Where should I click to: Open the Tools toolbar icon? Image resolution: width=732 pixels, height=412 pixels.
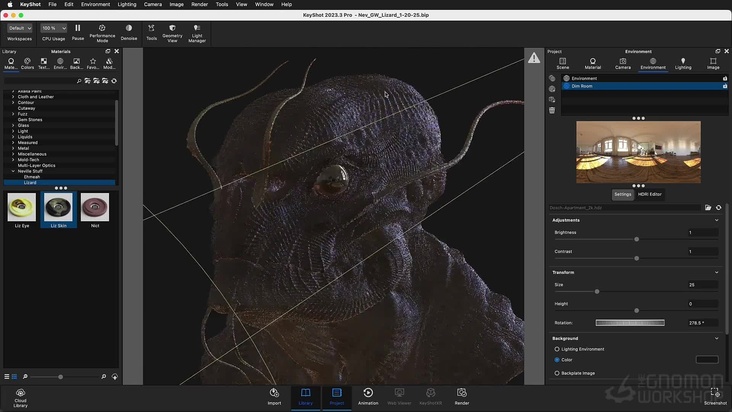[x=151, y=32]
